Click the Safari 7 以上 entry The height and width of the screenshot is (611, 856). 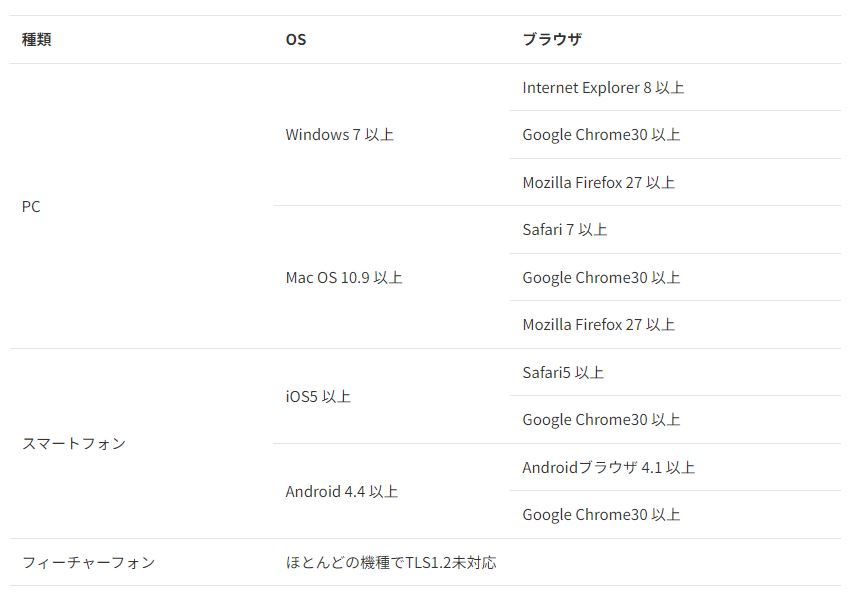pyautogui.click(x=565, y=229)
